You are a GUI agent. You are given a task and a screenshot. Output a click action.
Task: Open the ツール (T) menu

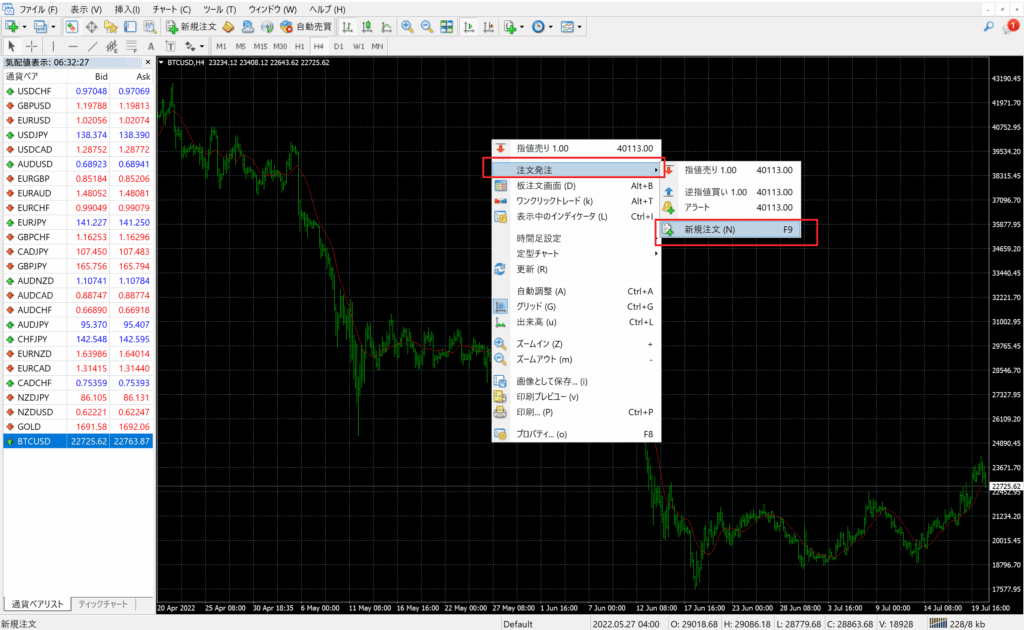[x=219, y=9]
